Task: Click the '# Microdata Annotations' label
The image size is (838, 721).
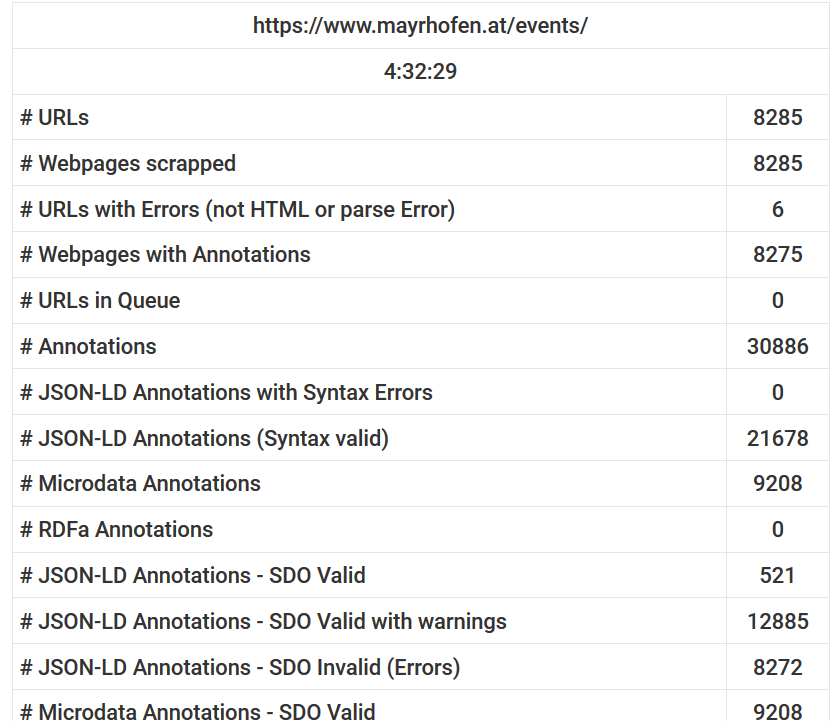Action: coord(140,484)
